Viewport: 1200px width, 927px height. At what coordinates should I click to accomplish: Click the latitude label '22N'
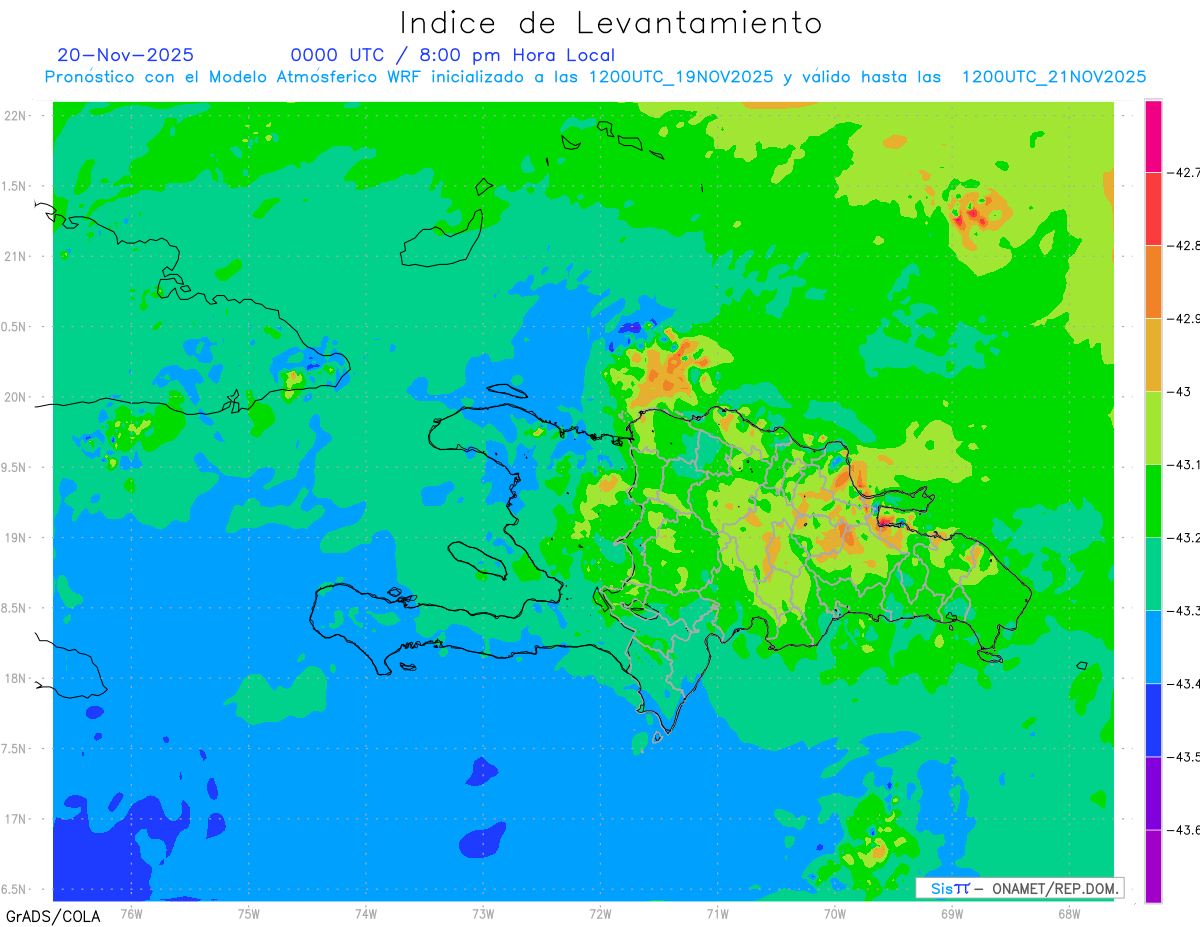[16, 116]
